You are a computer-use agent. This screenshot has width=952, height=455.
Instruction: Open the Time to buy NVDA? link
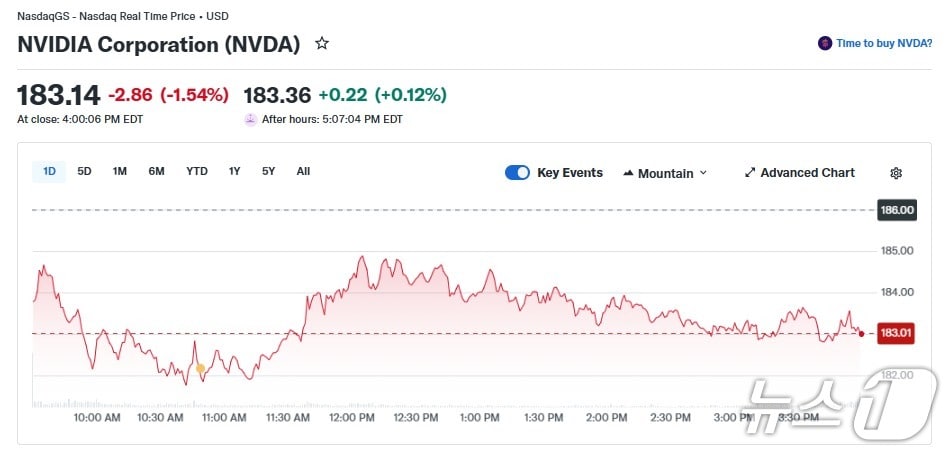pos(884,44)
